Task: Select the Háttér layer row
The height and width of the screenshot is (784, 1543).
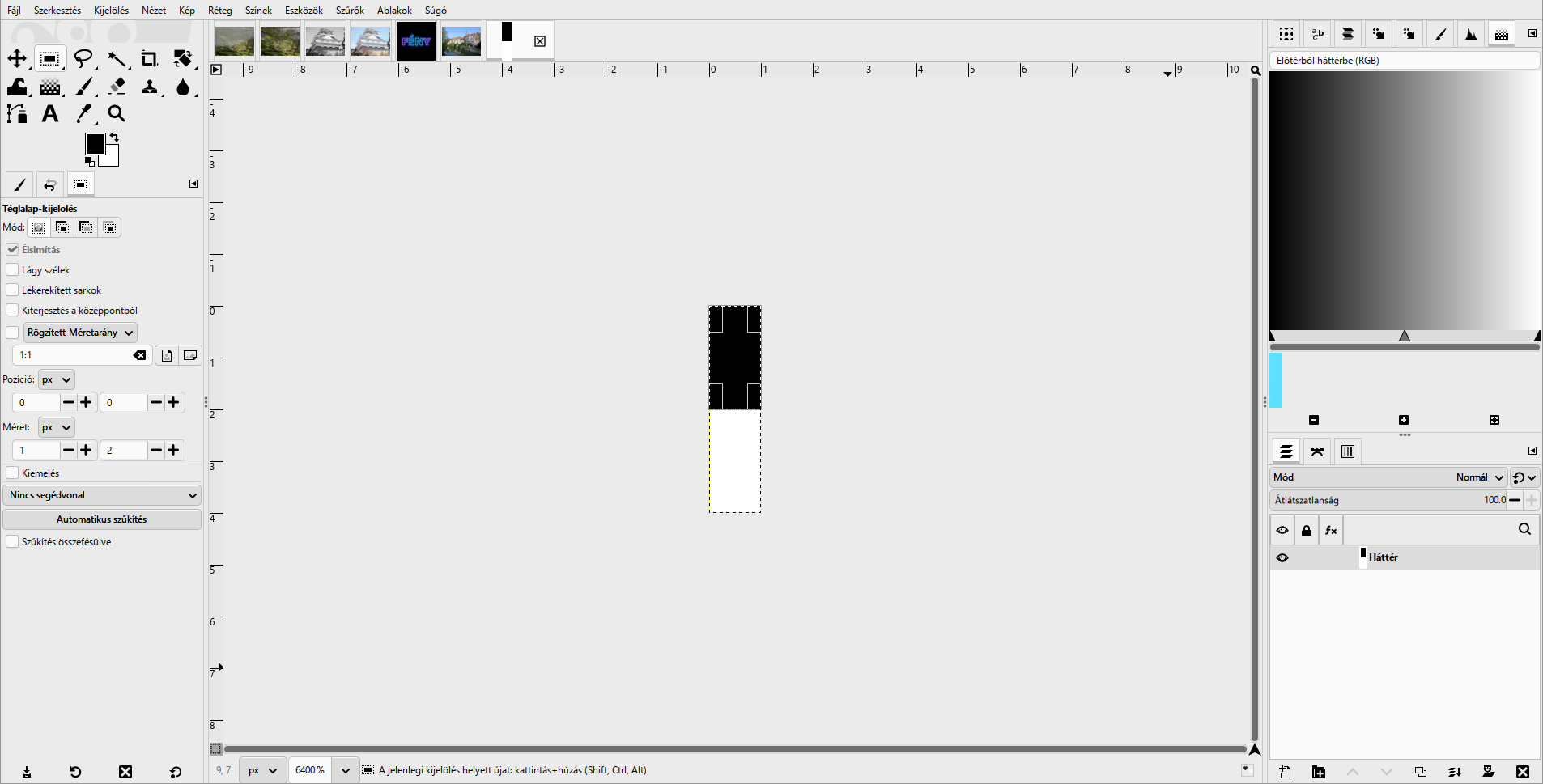Action: (1405, 557)
